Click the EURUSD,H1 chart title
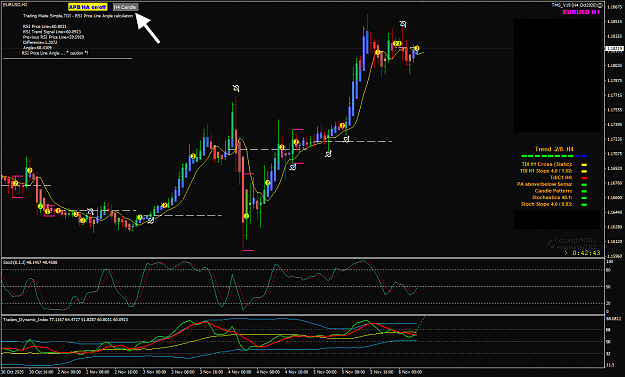The height and width of the screenshot is (377, 625). pyautogui.click(x=14, y=4)
